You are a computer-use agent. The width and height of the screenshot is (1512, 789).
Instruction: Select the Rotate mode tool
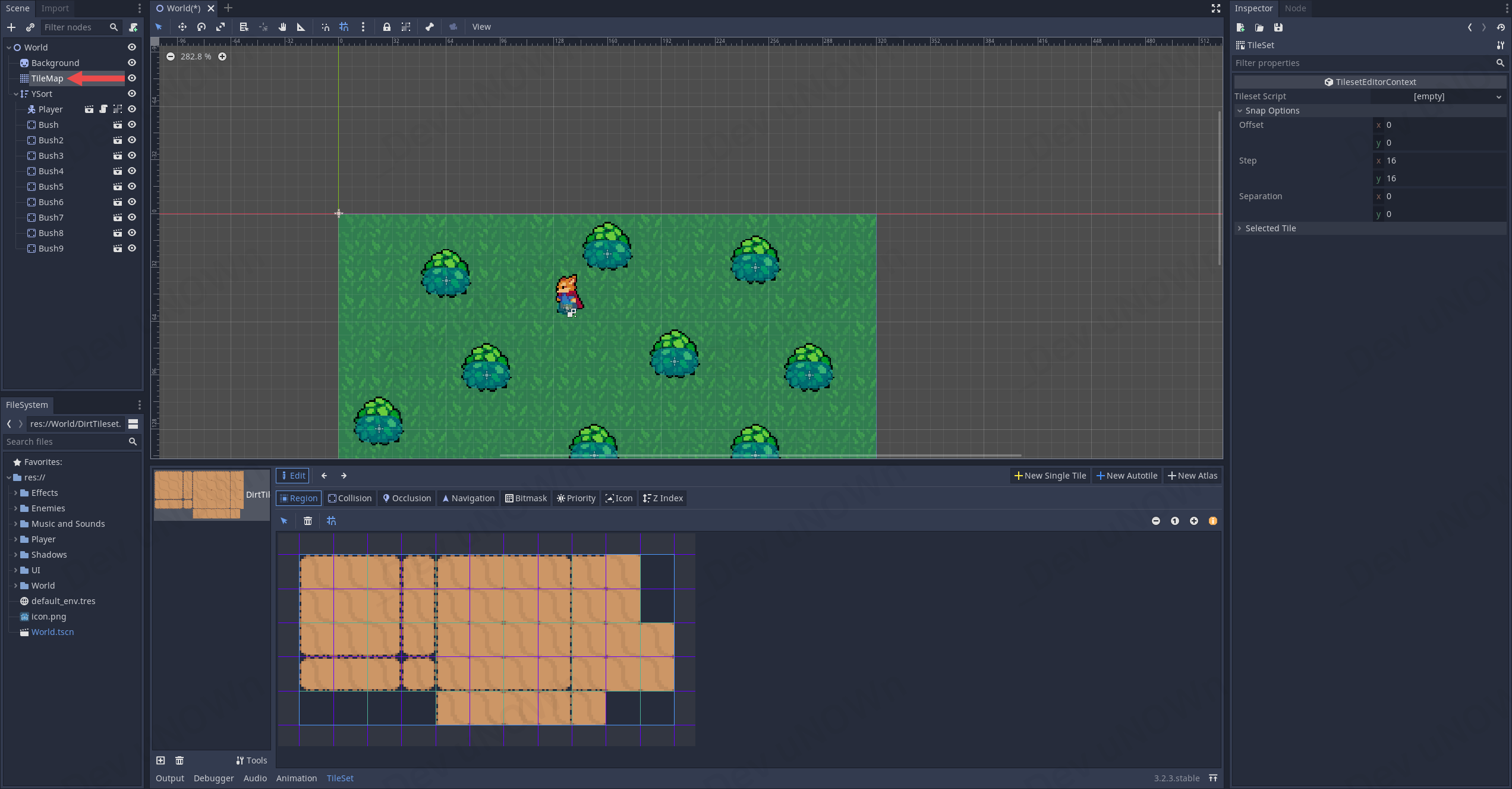201,27
